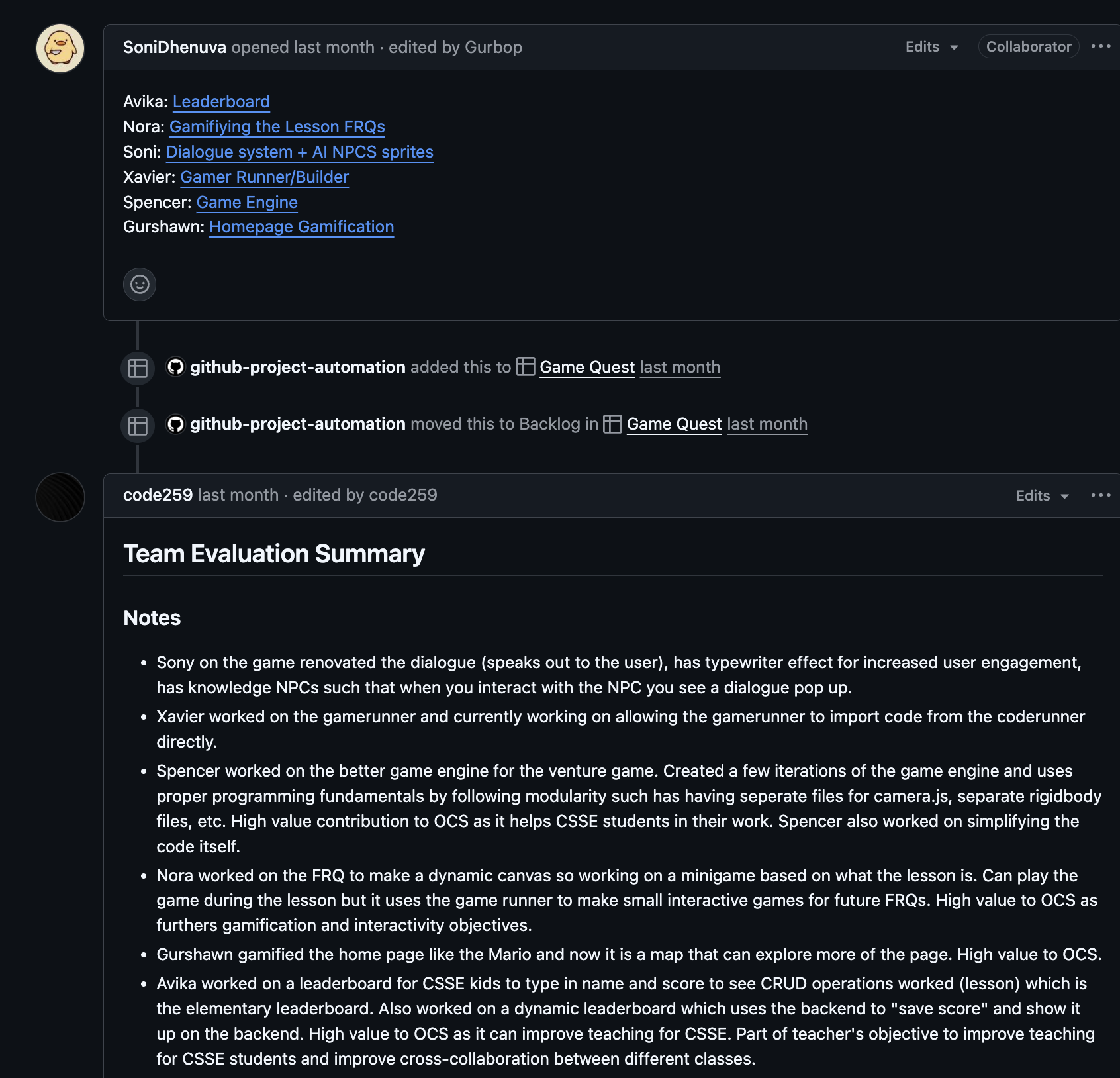Click the GitHub logo on the Backlog move event
Screen dimensions: 1120x1078
(175, 424)
